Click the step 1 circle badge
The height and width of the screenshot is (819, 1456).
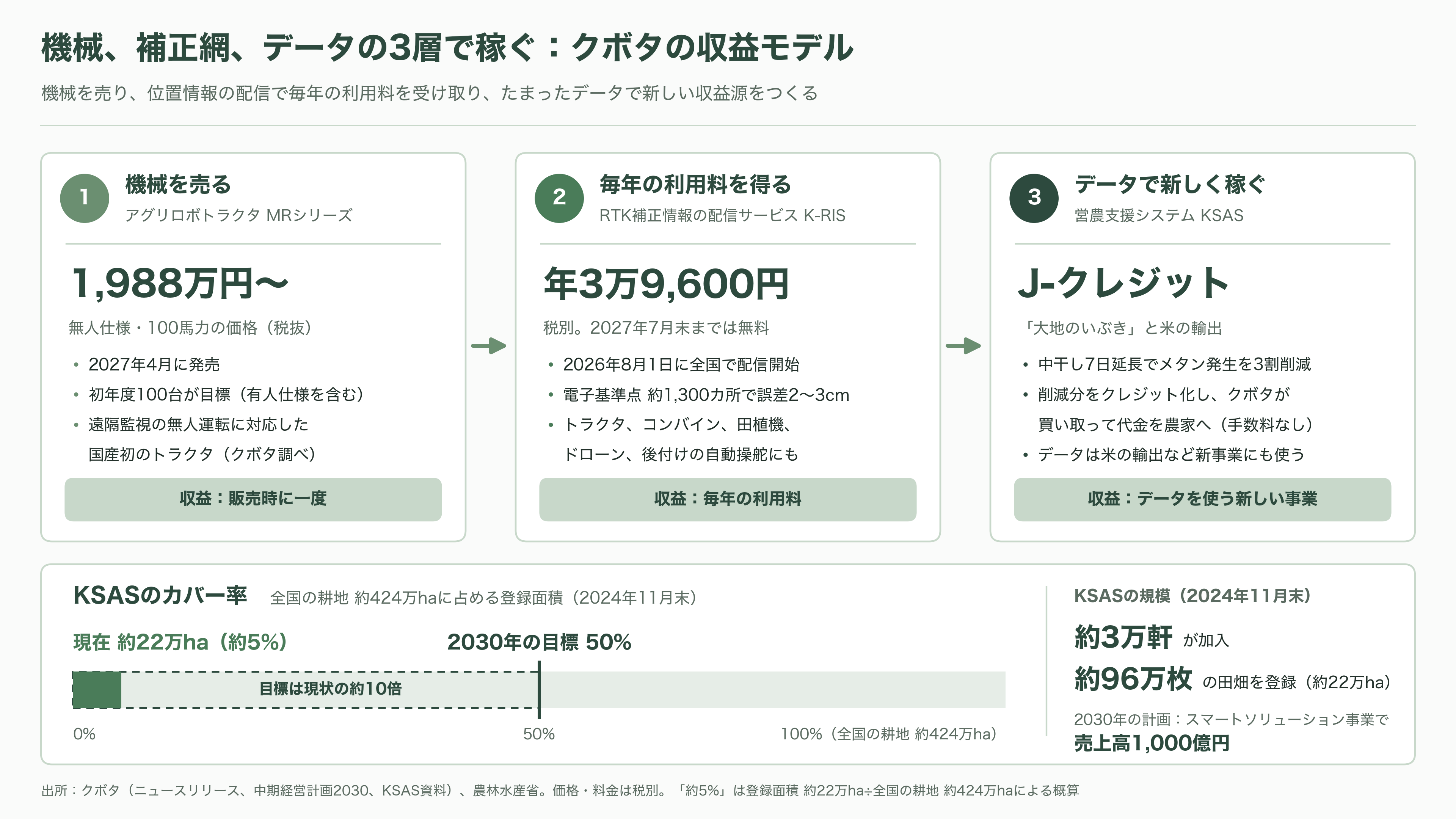click(84, 198)
